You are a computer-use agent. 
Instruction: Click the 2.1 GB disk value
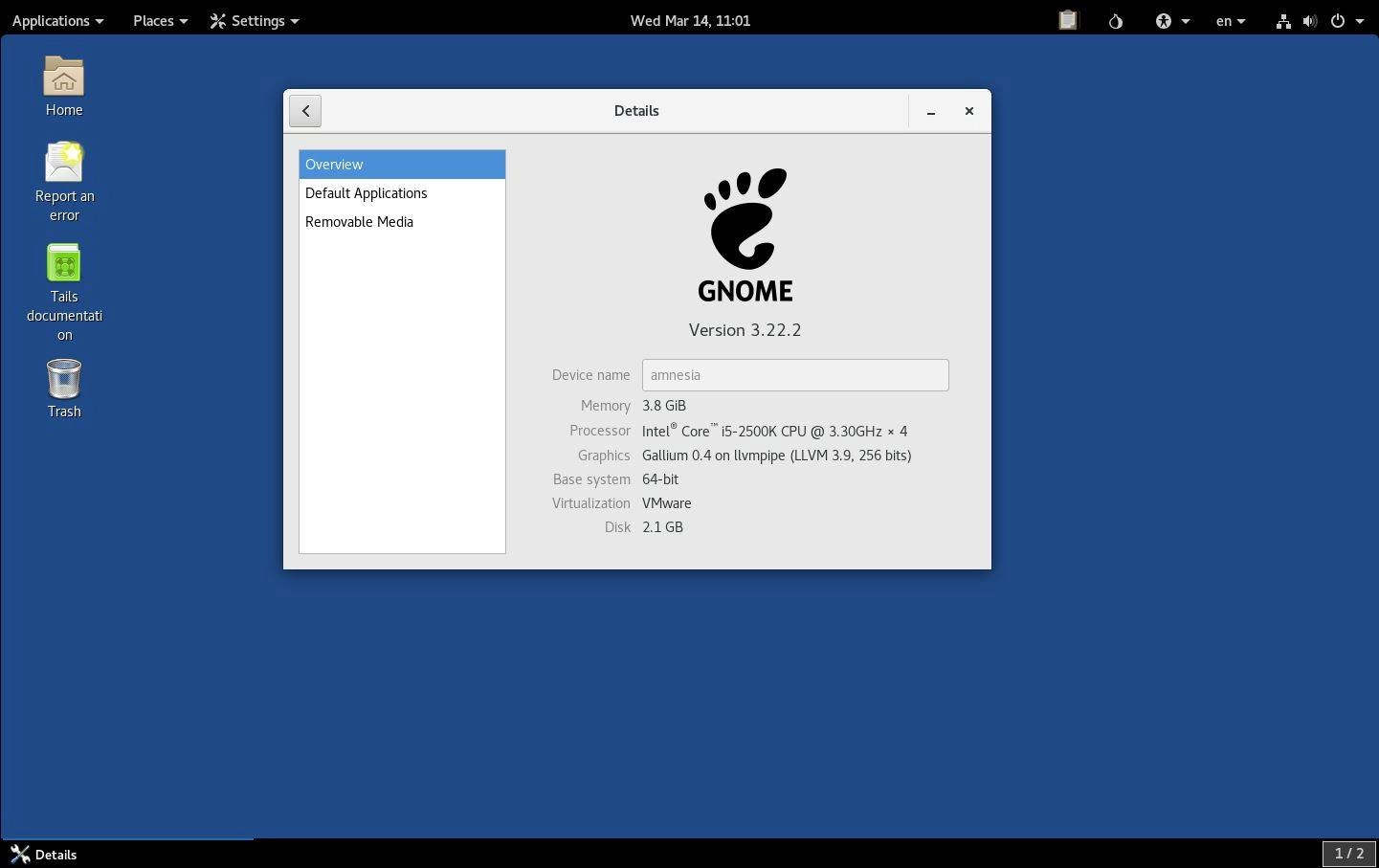point(662,527)
